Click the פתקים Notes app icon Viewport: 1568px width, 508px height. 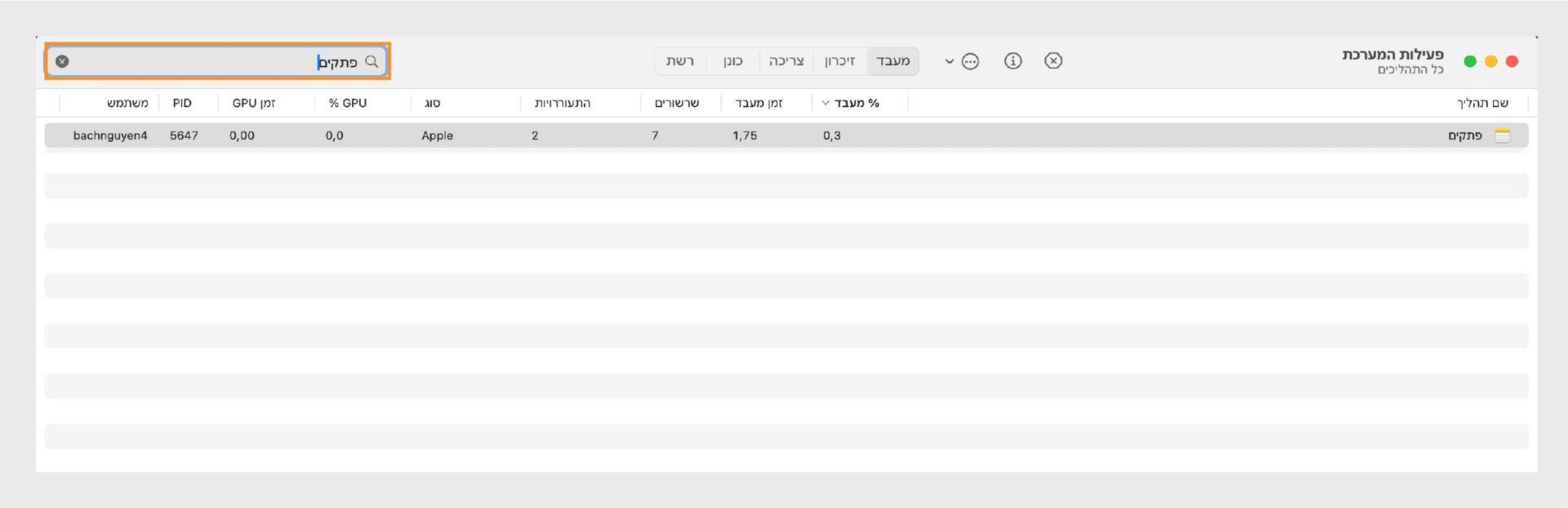[x=1502, y=136]
